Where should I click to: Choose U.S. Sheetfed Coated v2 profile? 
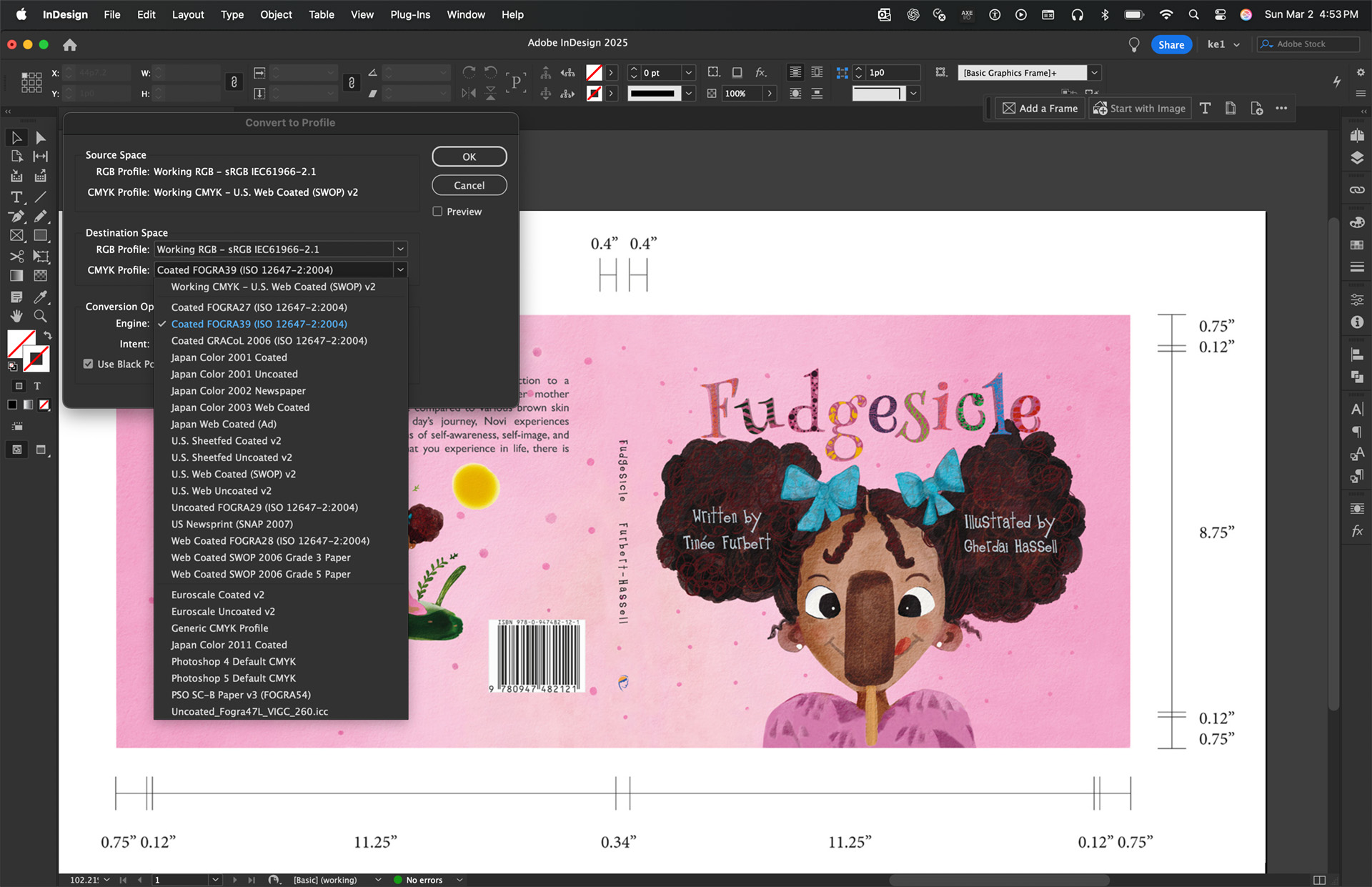coord(226,441)
